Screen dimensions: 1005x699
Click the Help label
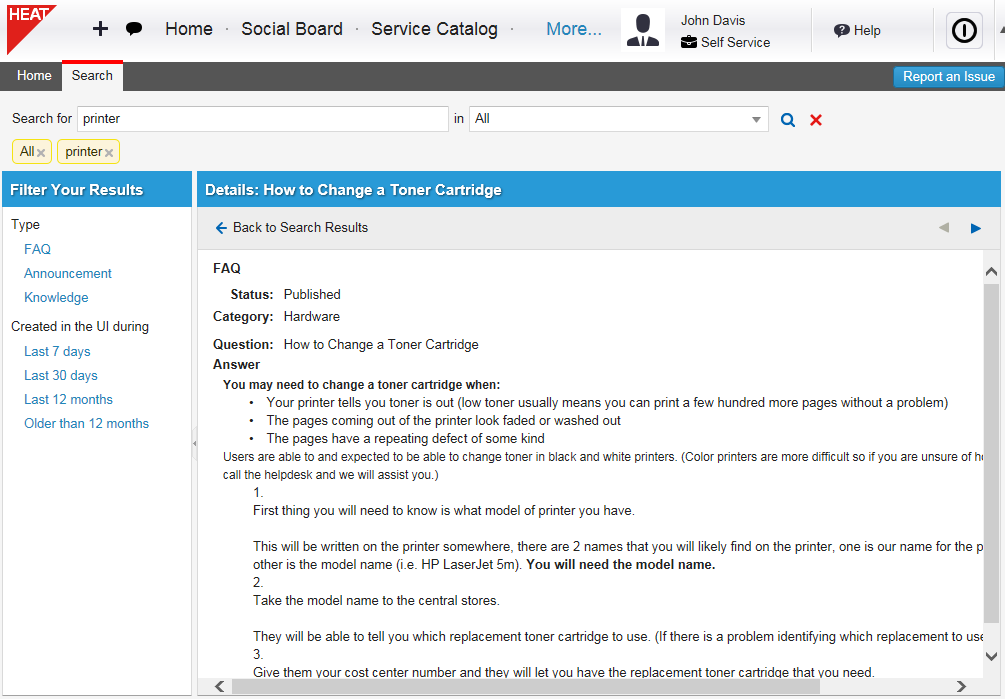867,30
